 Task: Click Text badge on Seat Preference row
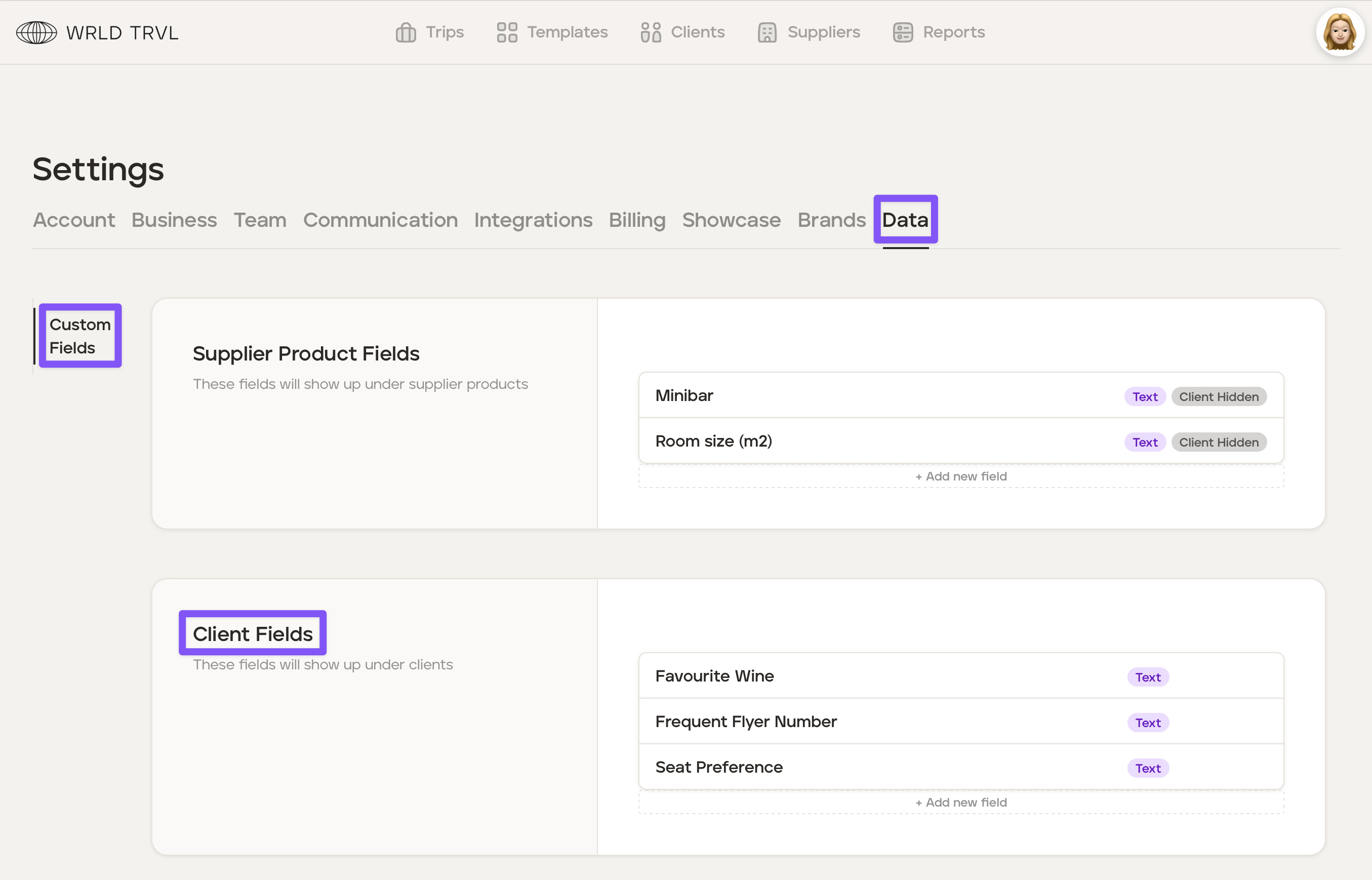coord(1148,769)
